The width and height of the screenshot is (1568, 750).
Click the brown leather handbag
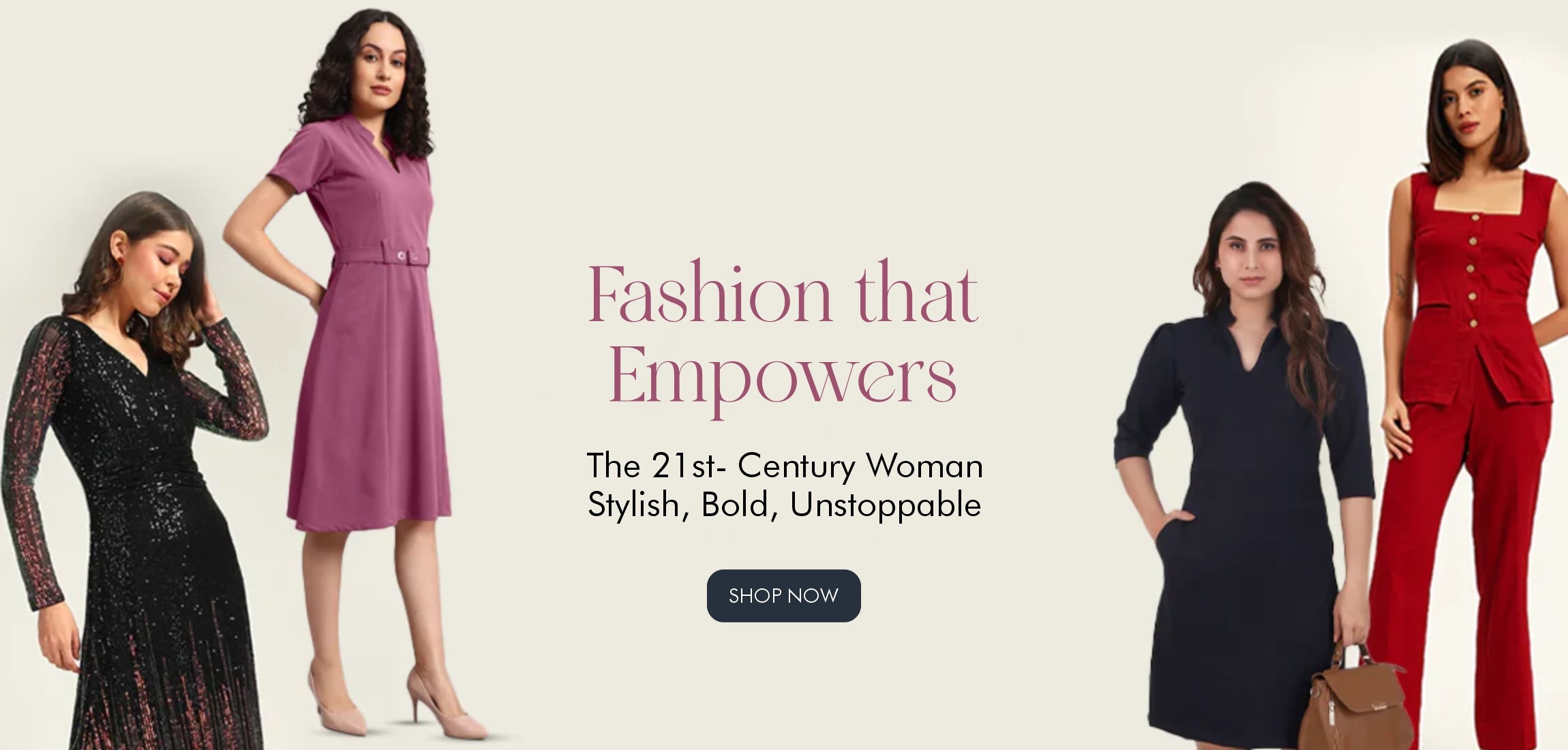pos(1353,702)
